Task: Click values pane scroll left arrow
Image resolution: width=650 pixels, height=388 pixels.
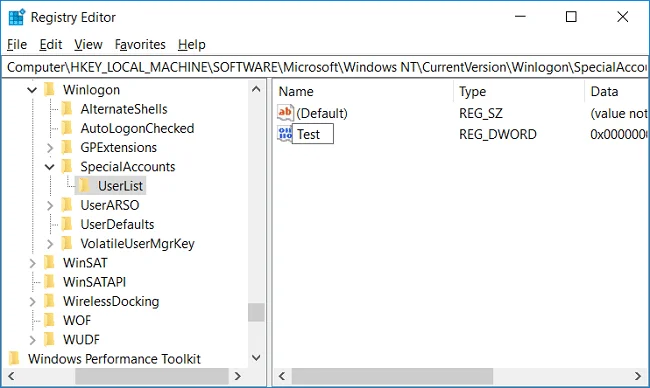Action: [x=282, y=376]
